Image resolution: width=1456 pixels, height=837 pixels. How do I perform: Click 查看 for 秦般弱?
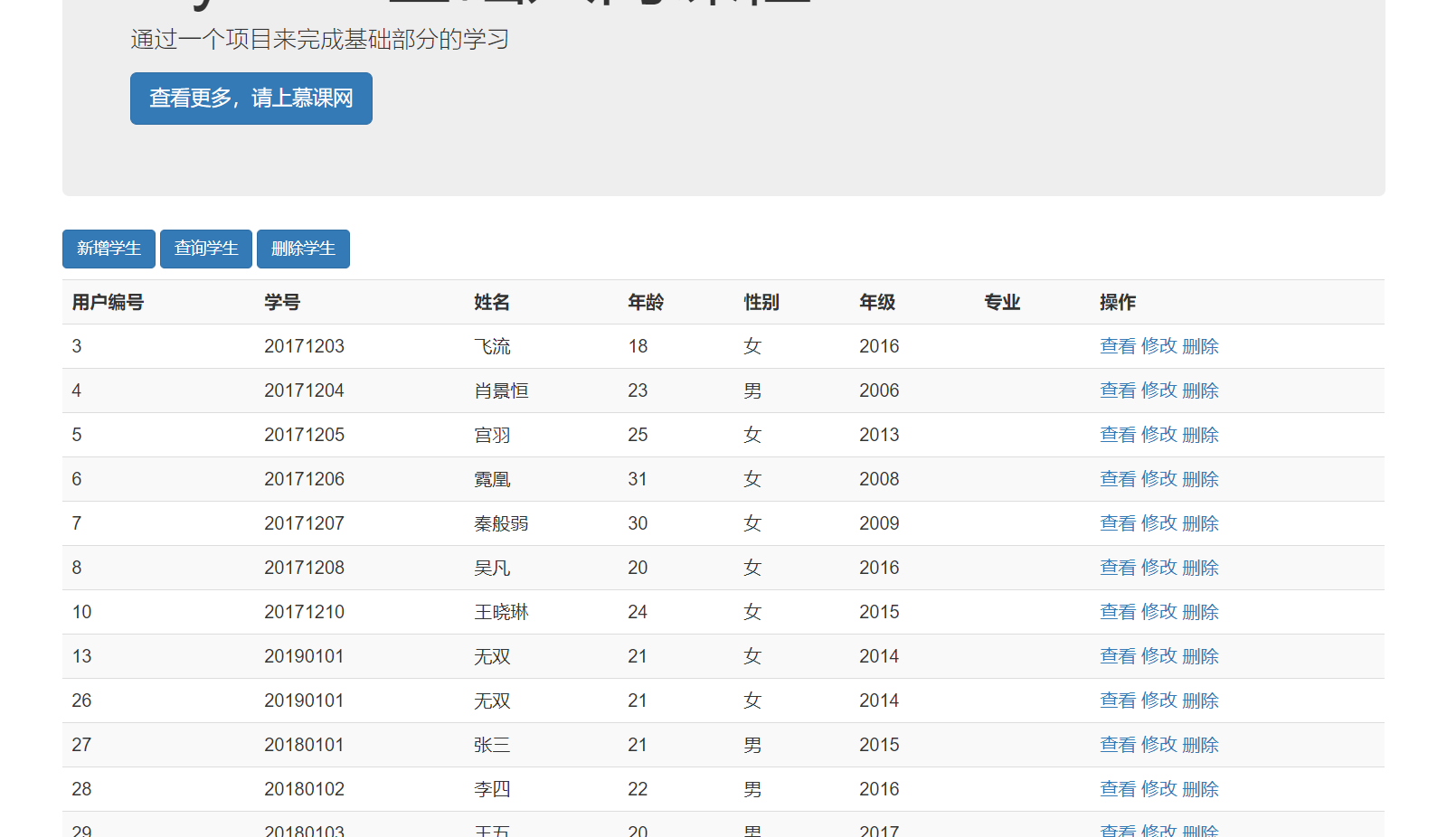pos(1118,523)
